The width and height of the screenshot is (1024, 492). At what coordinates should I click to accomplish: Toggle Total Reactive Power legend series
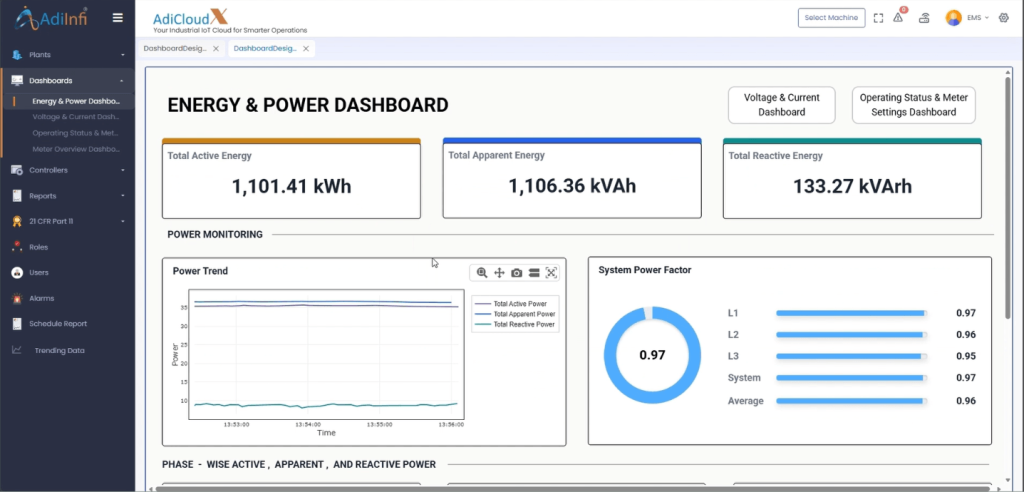[515, 324]
